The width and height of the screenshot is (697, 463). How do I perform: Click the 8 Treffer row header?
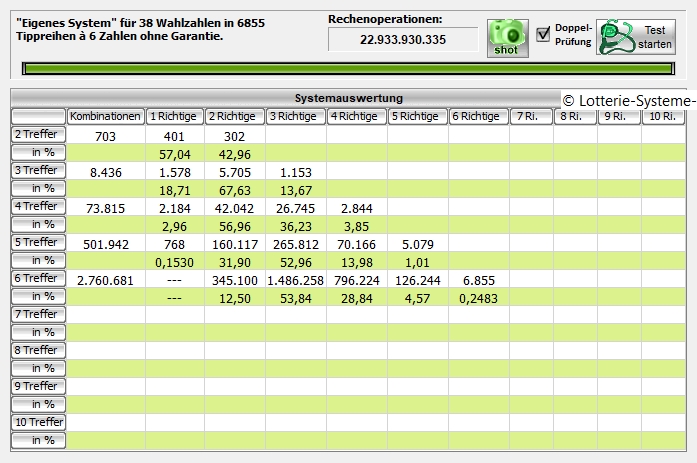tap(38, 350)
